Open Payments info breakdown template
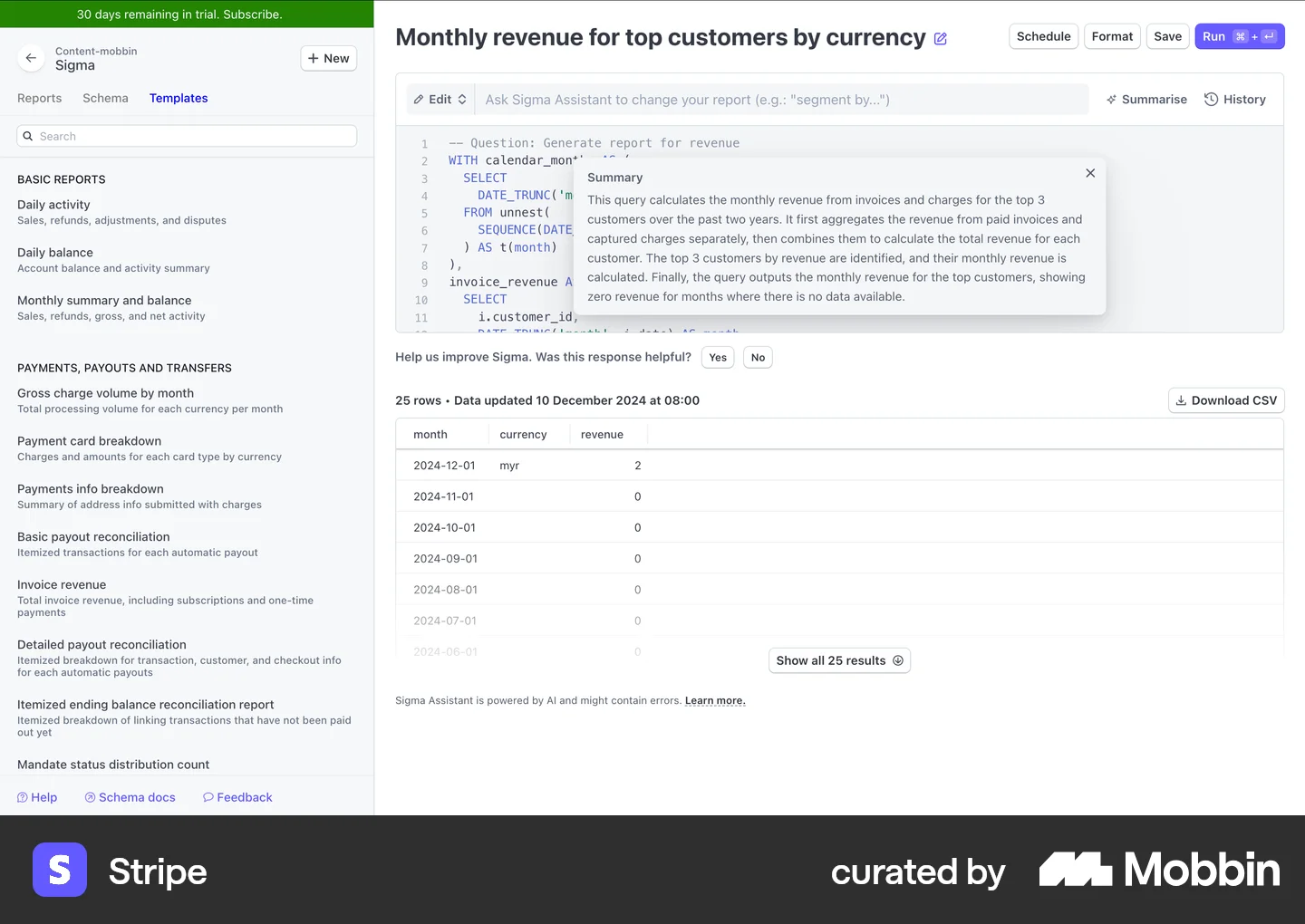The width and height of the screenshot is (1305, 924). [x=140, y=496]
